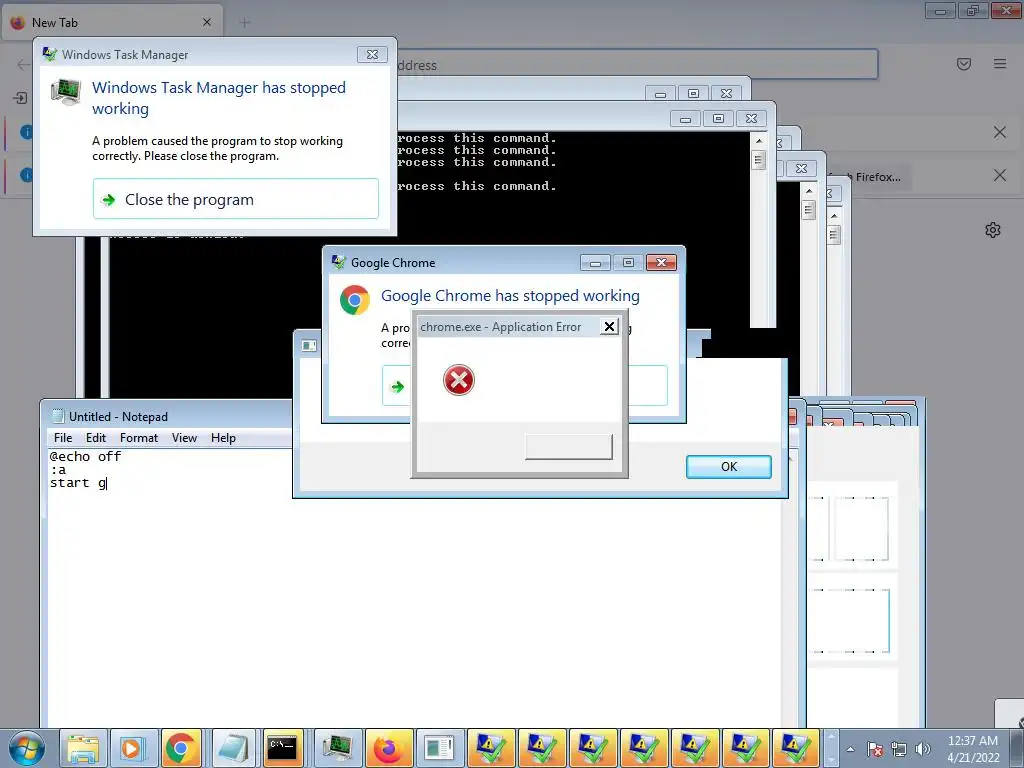1024x768 pixels.
Task: Open Windows Explorer from the taskbar
Action: 84,748
